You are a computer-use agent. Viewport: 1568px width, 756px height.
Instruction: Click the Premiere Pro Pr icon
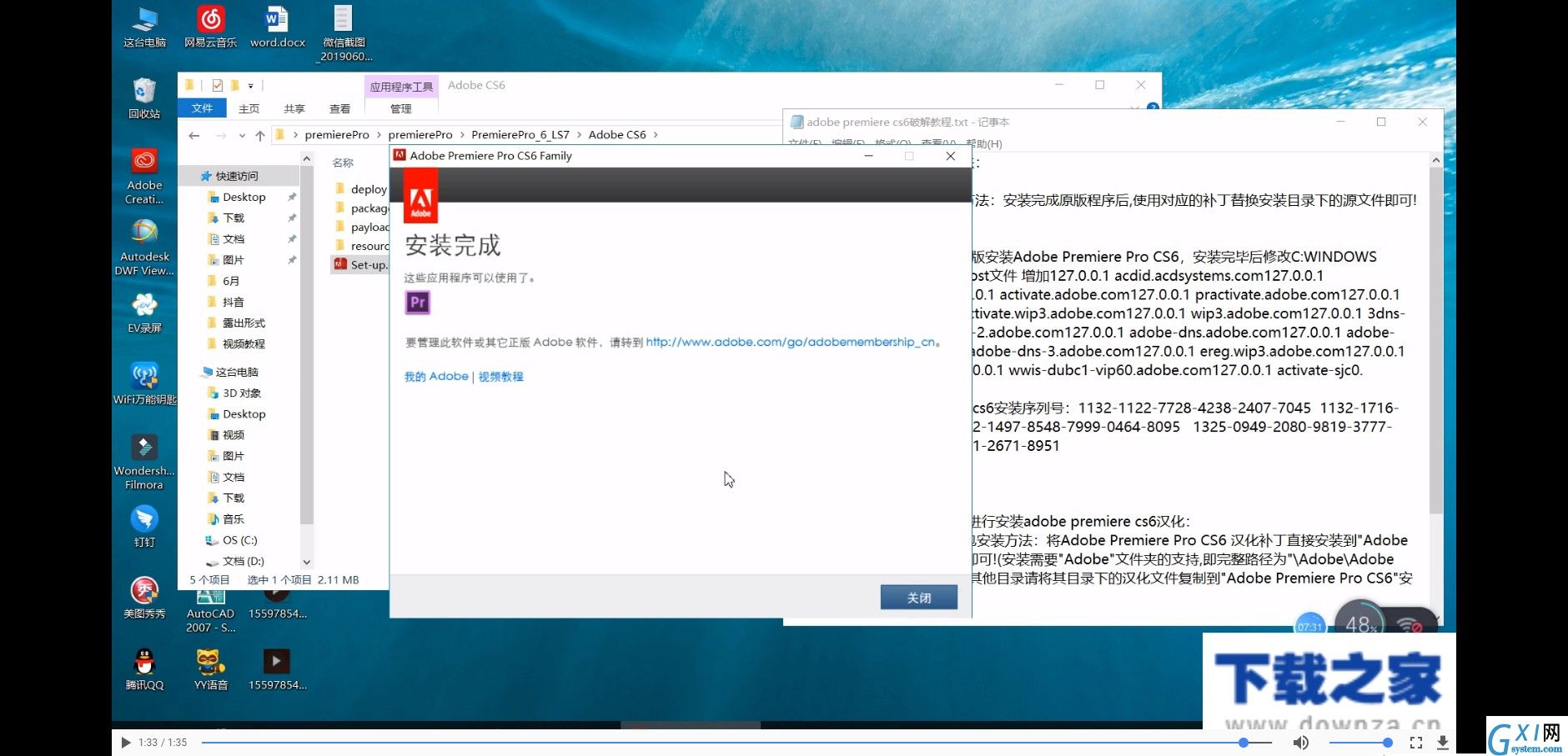coord(417,303)
